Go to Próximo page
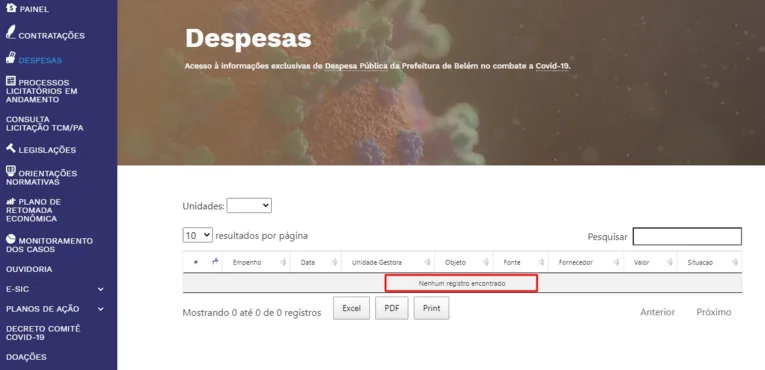This screenshot has height=370, width=765. [x=714, y=312]
